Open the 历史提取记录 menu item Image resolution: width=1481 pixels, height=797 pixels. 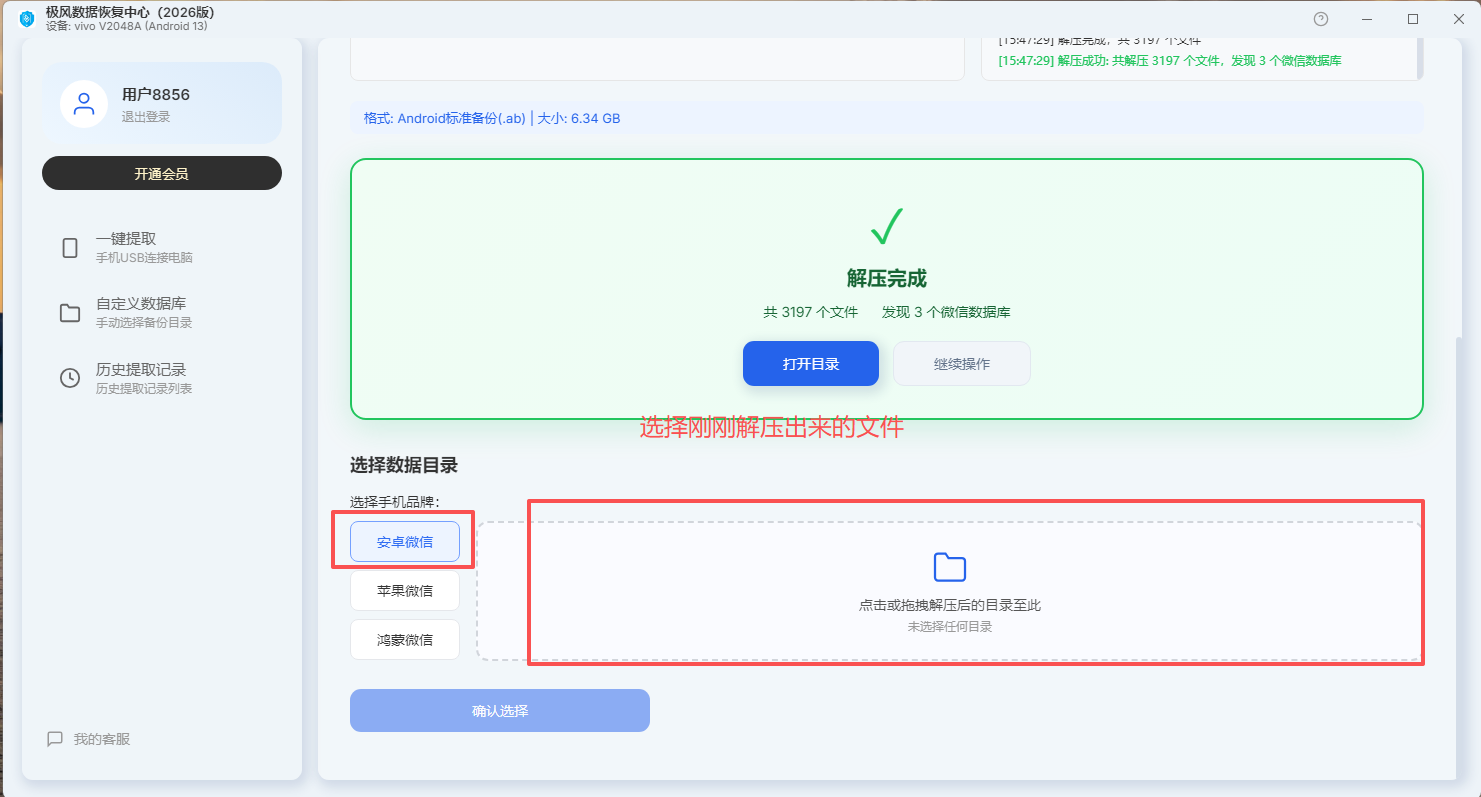pyautogui.click(x=162, y=378)
